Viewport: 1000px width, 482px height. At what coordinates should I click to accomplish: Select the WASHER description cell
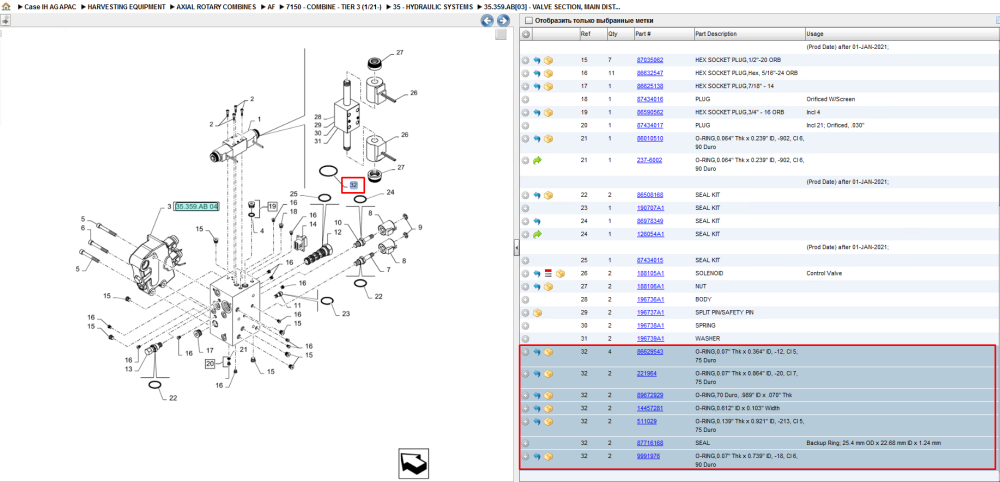coord(707,338)
